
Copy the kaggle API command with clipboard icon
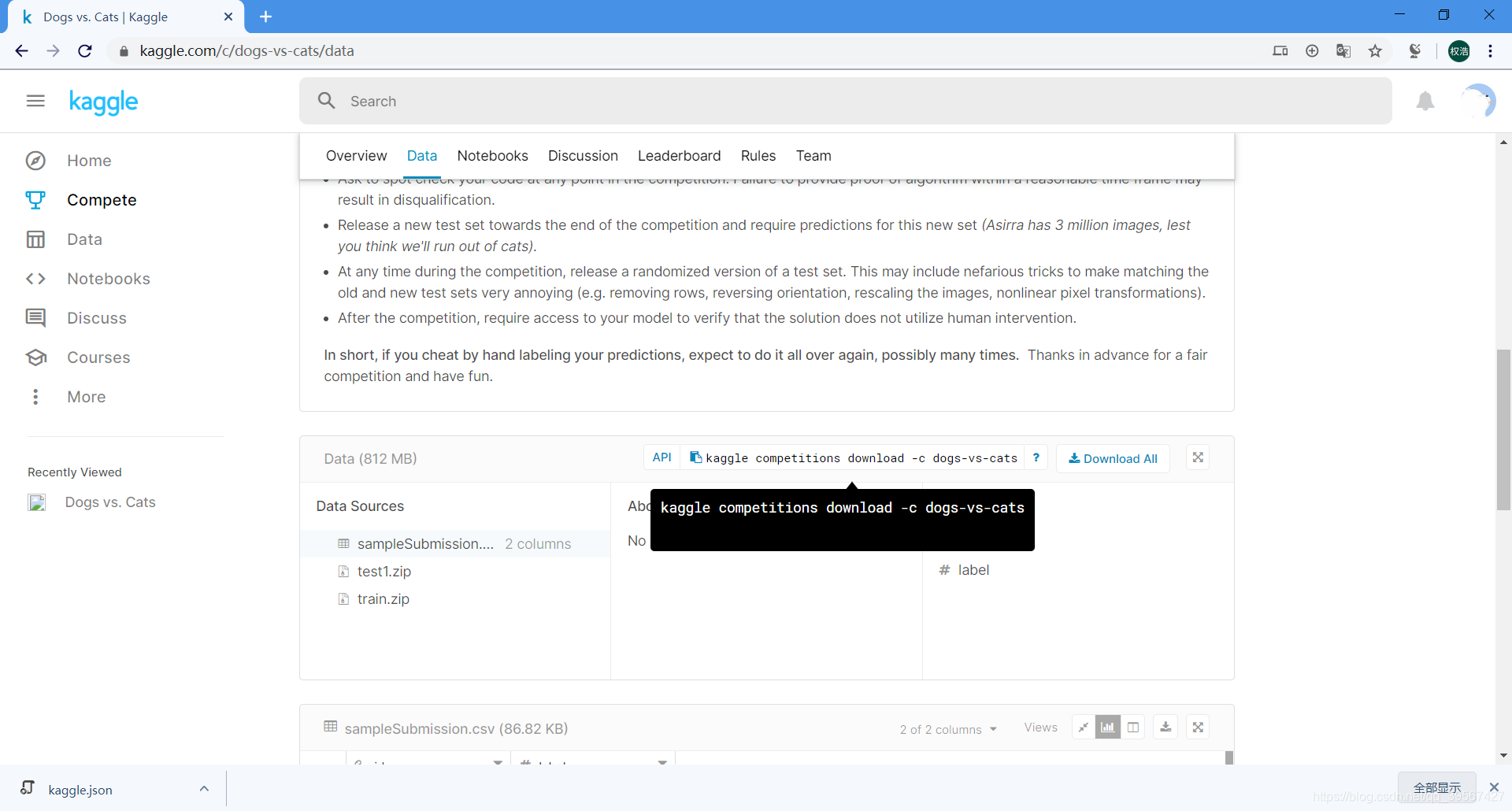pos(695,457)
